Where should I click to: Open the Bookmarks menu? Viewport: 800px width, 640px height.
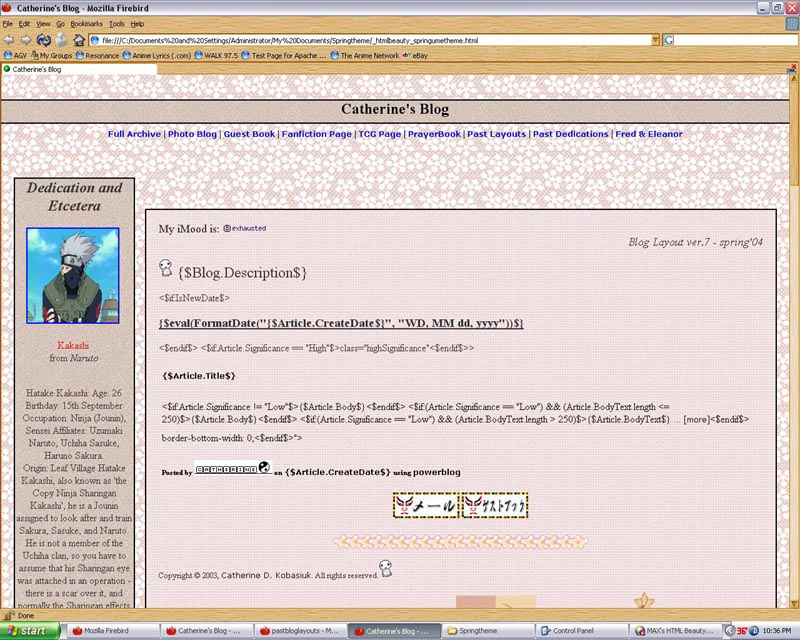86,24
